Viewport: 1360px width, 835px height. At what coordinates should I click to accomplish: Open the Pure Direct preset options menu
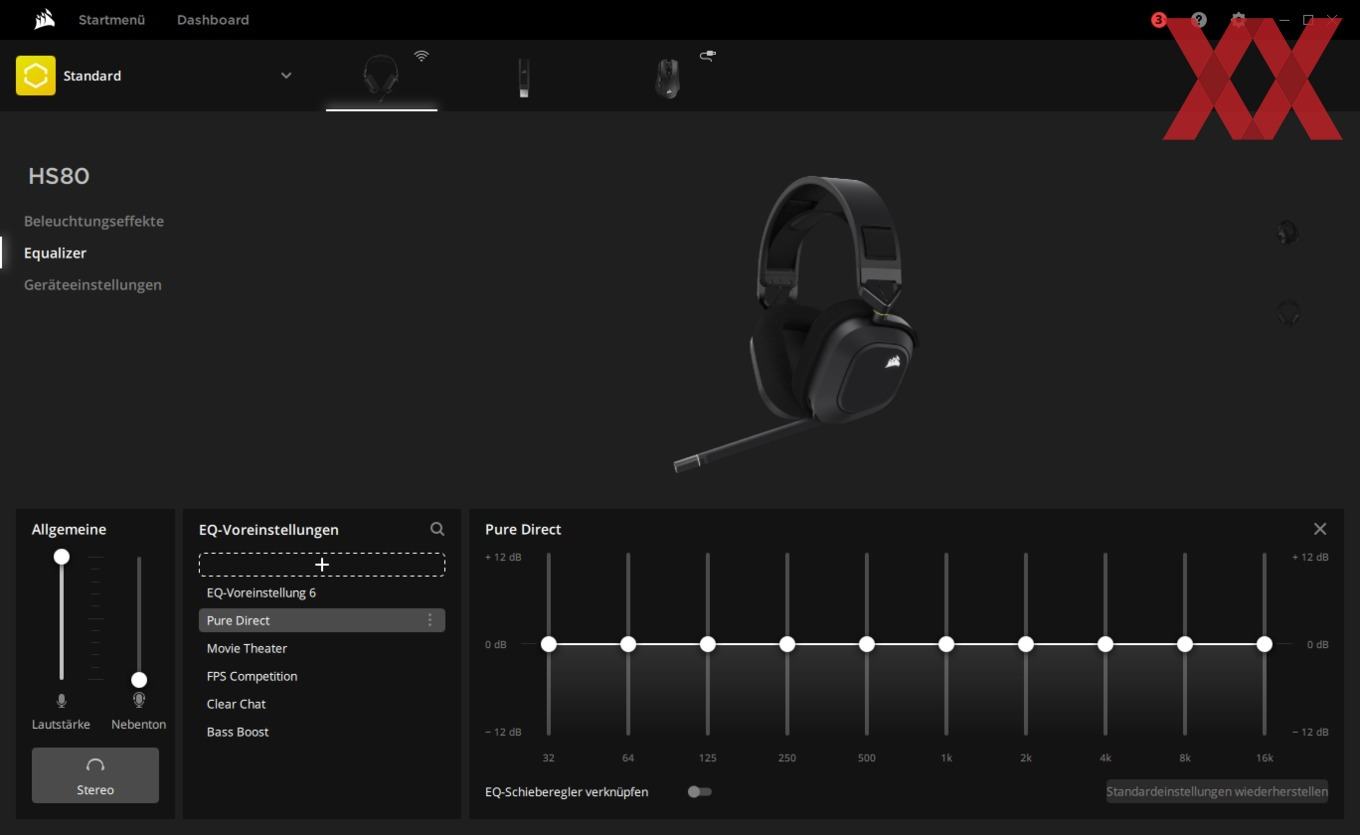click(430, 621)
